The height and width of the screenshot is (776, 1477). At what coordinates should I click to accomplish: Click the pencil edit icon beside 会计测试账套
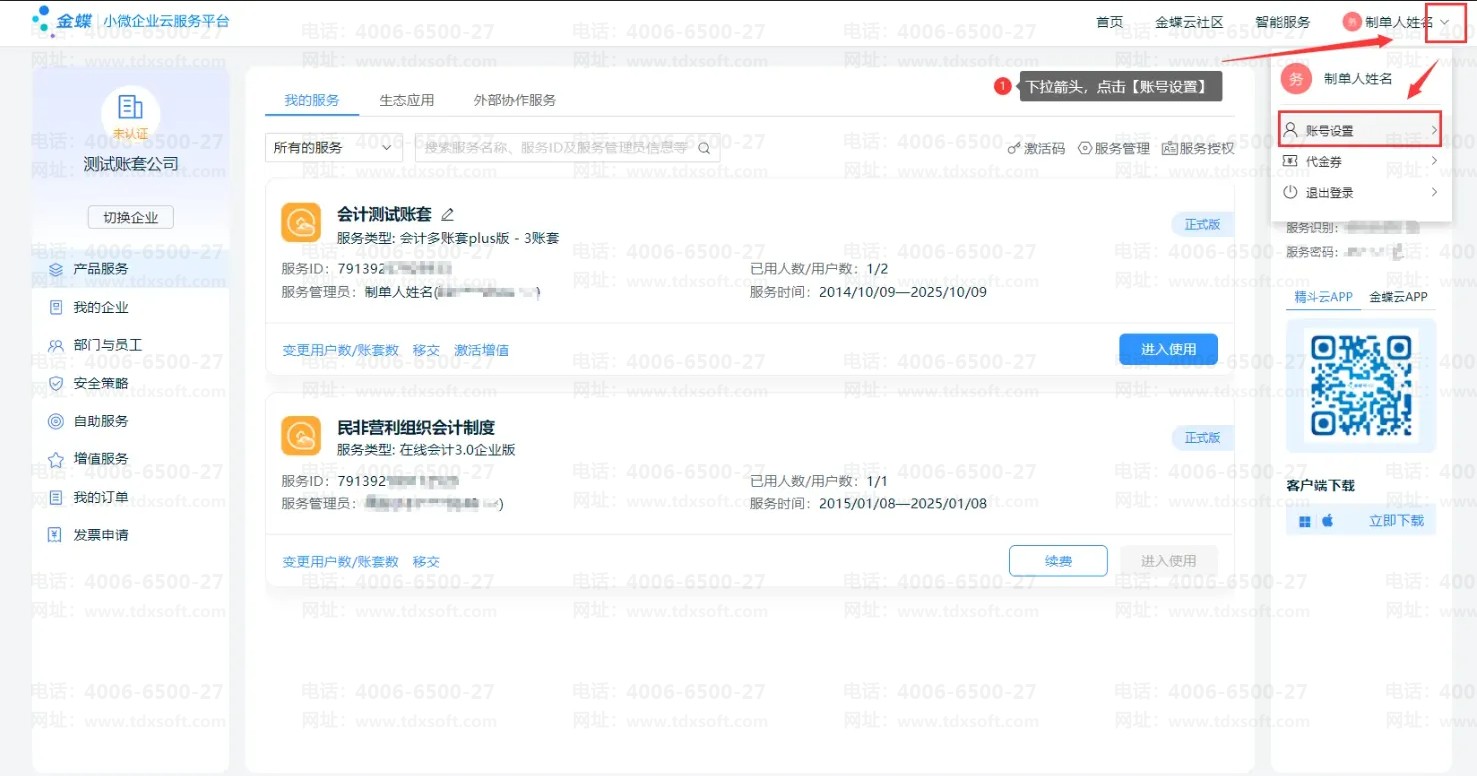[448, 214]
